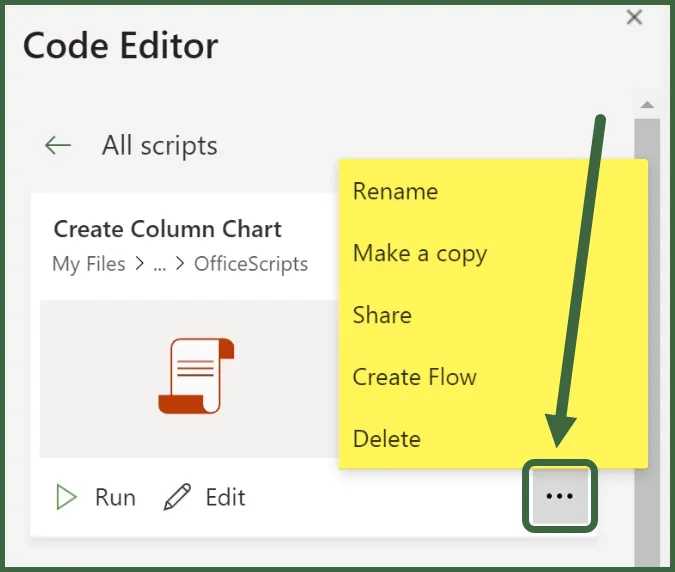The height and width of the screenshot is (572, 675).
Task: Close the Code Editor pane
Action: point(633,17)
